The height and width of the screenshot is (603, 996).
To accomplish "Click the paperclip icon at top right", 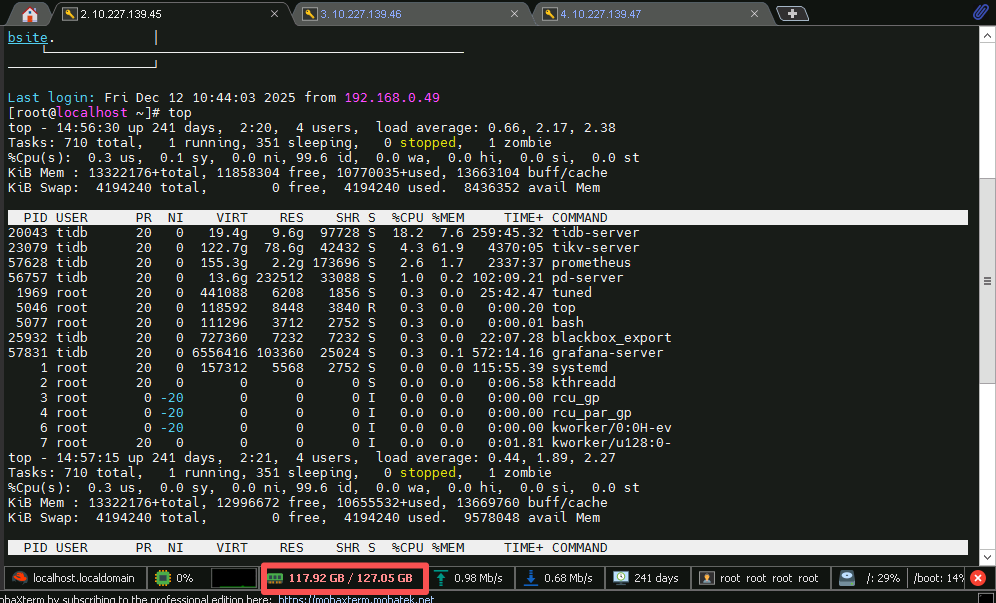I will coord(980,13).
